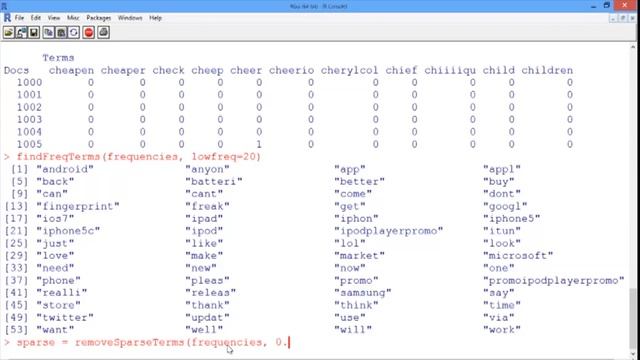The height and width of the screenshot is (360, 640).
Task: Click the children column header
Action: [x=547, y=71]
